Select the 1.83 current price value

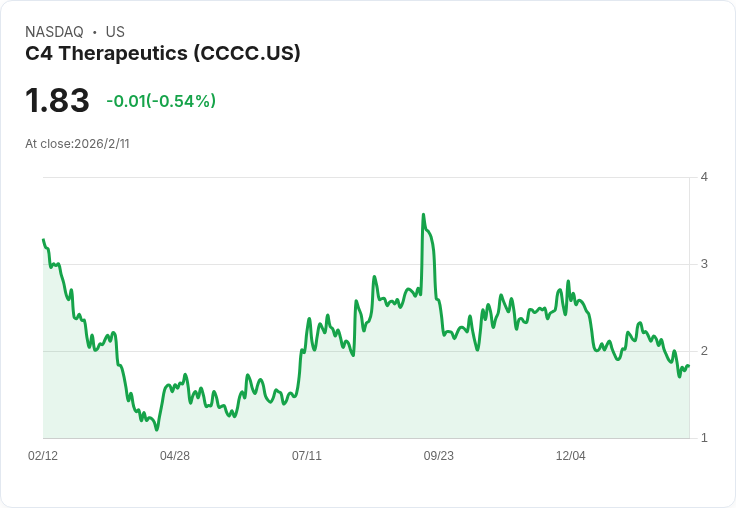57,100
